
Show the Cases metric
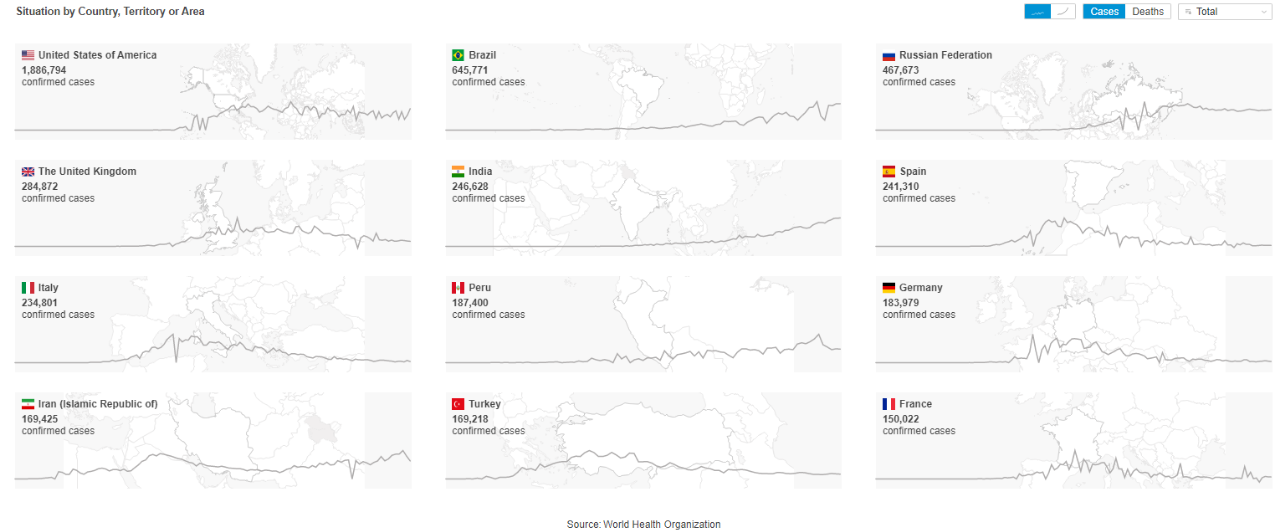coord(1104,12)
